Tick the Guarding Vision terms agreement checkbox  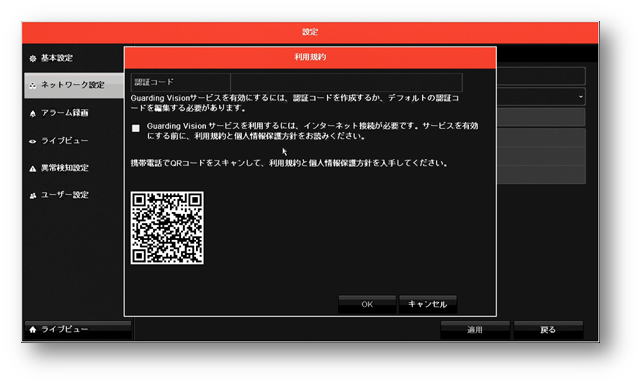coord(136,128)
